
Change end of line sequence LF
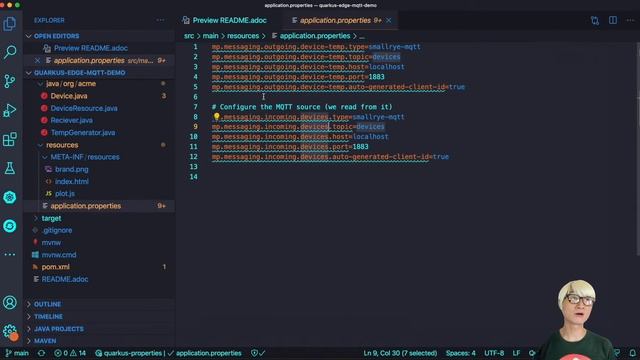[516, 353]
